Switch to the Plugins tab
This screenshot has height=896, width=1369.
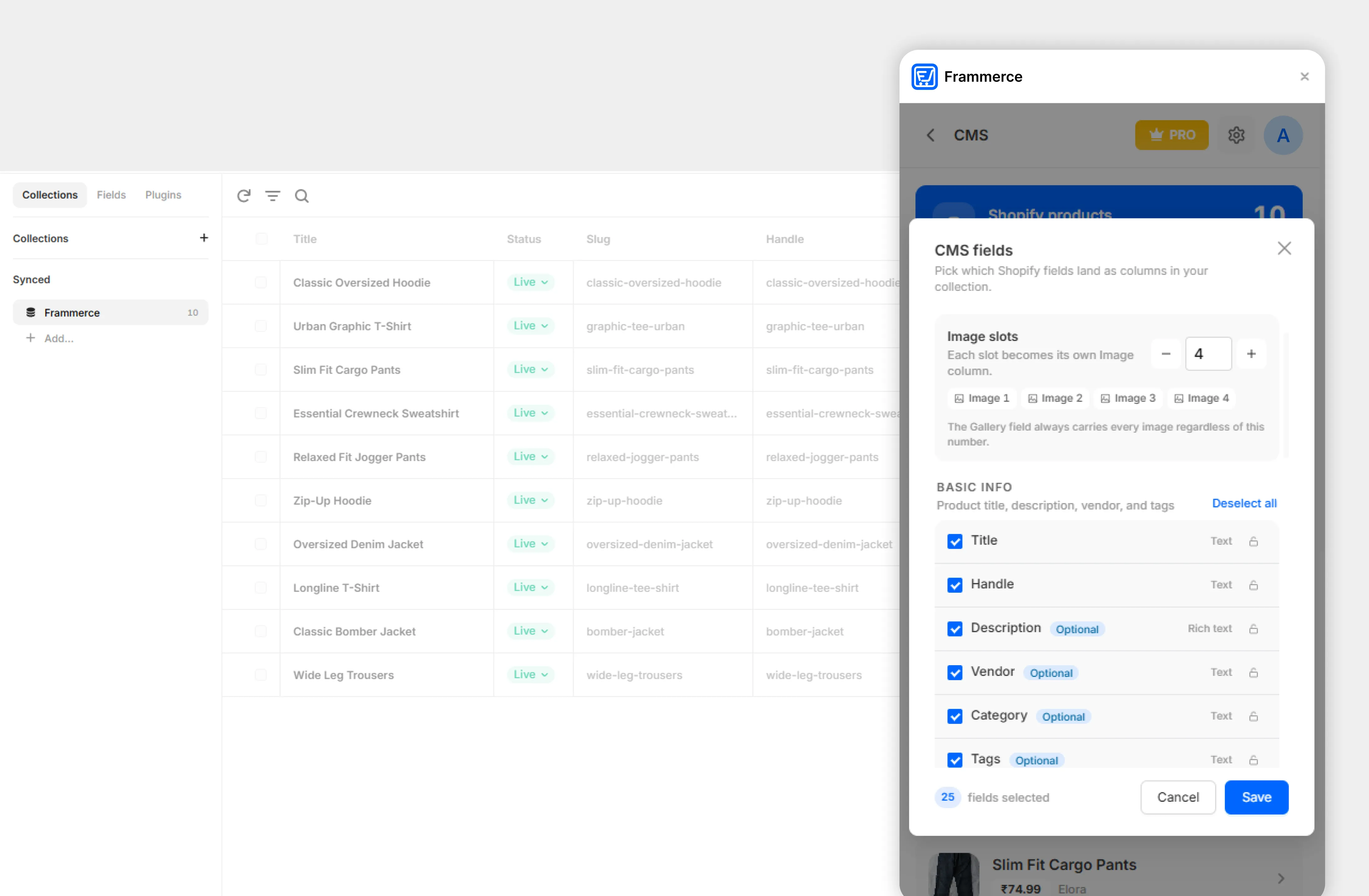pyautogui.click(x=163, y=195)
